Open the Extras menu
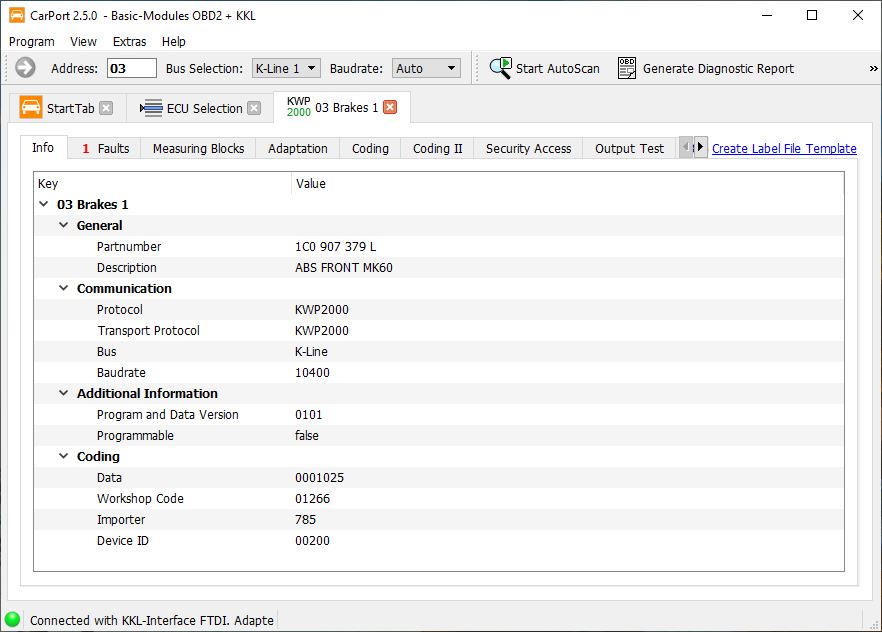882x632 pixels. tap(129, 42)
